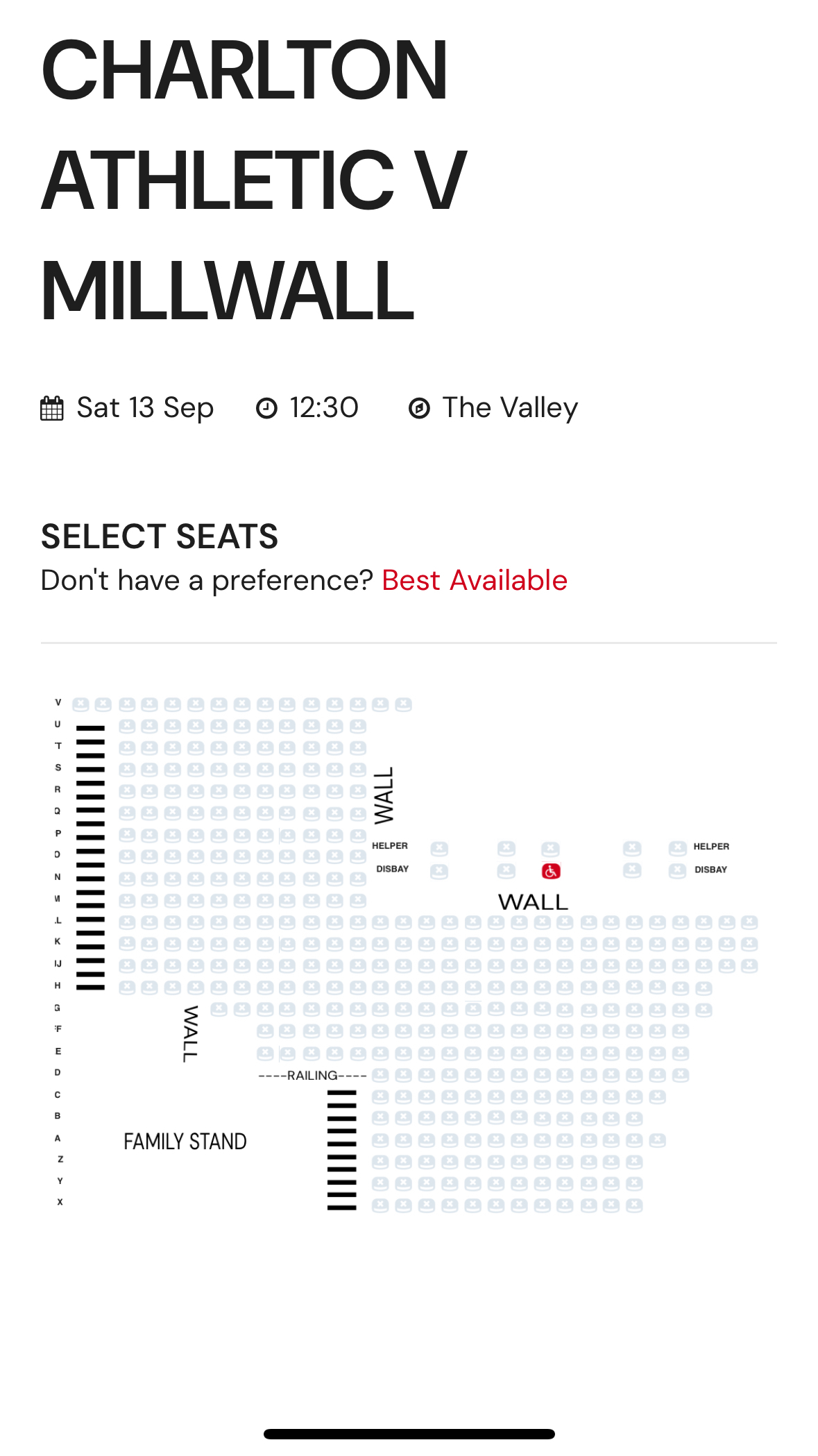Click the striped staircase below the RAILING label

tap(342, 1150)
